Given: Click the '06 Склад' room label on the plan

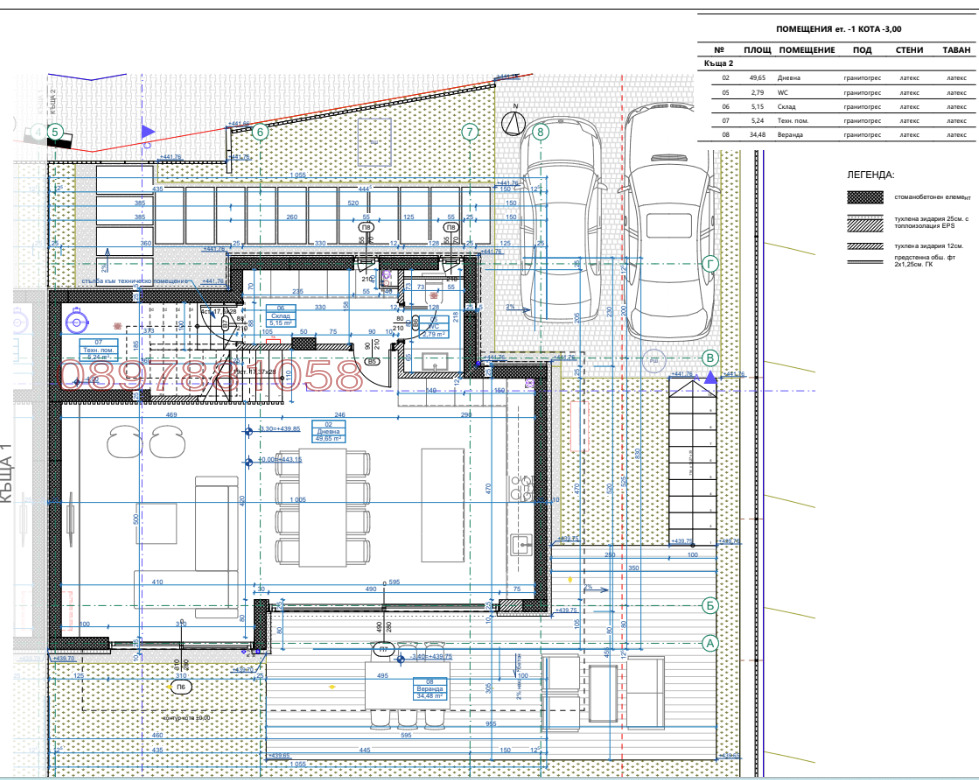Looking at the screenshot, I should 280,315.
